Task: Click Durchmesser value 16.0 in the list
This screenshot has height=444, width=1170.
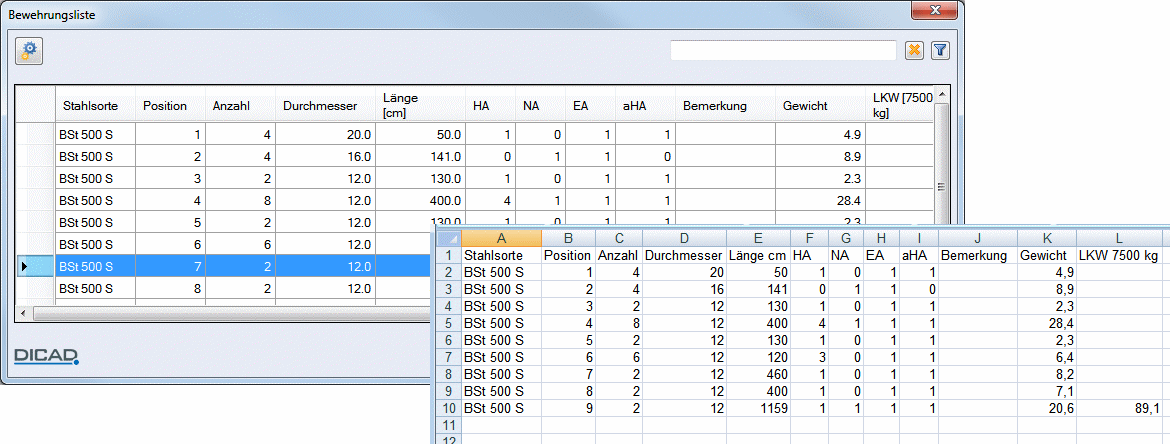Action: tap(325, 157)
